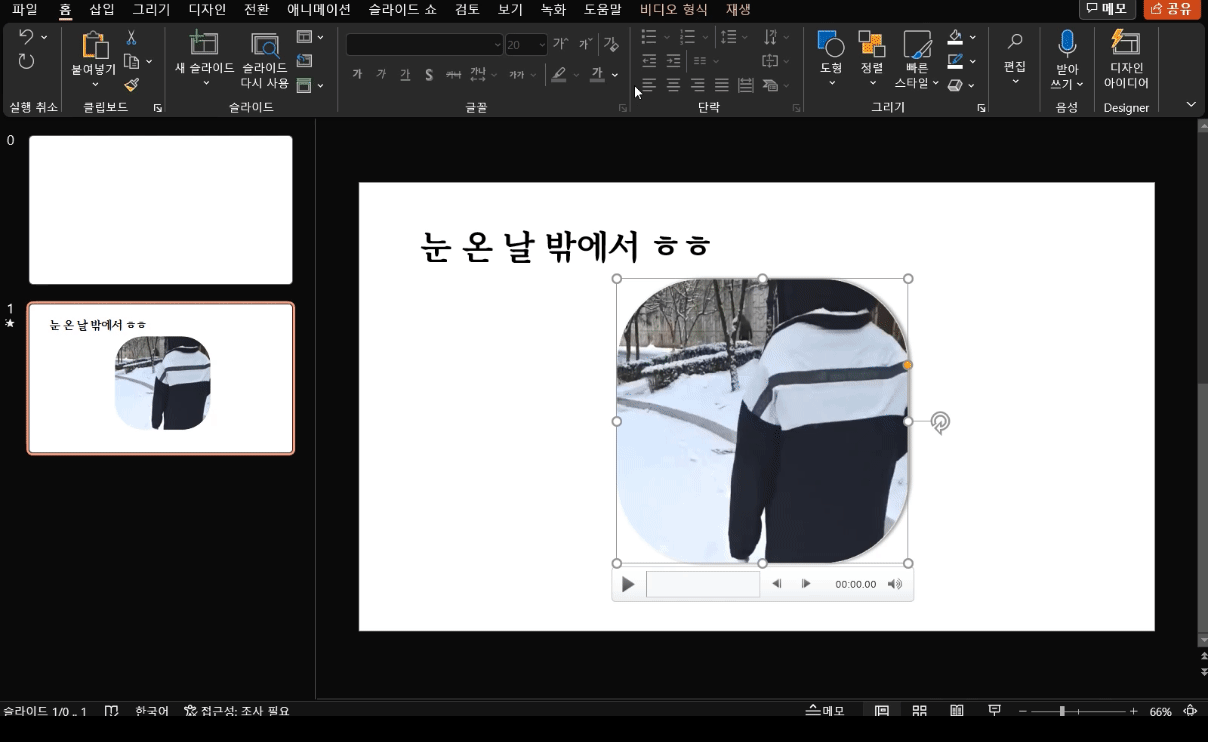Open the clipboard pane launcher
The image size is (1208, 742).
click(x=157, y=107)
